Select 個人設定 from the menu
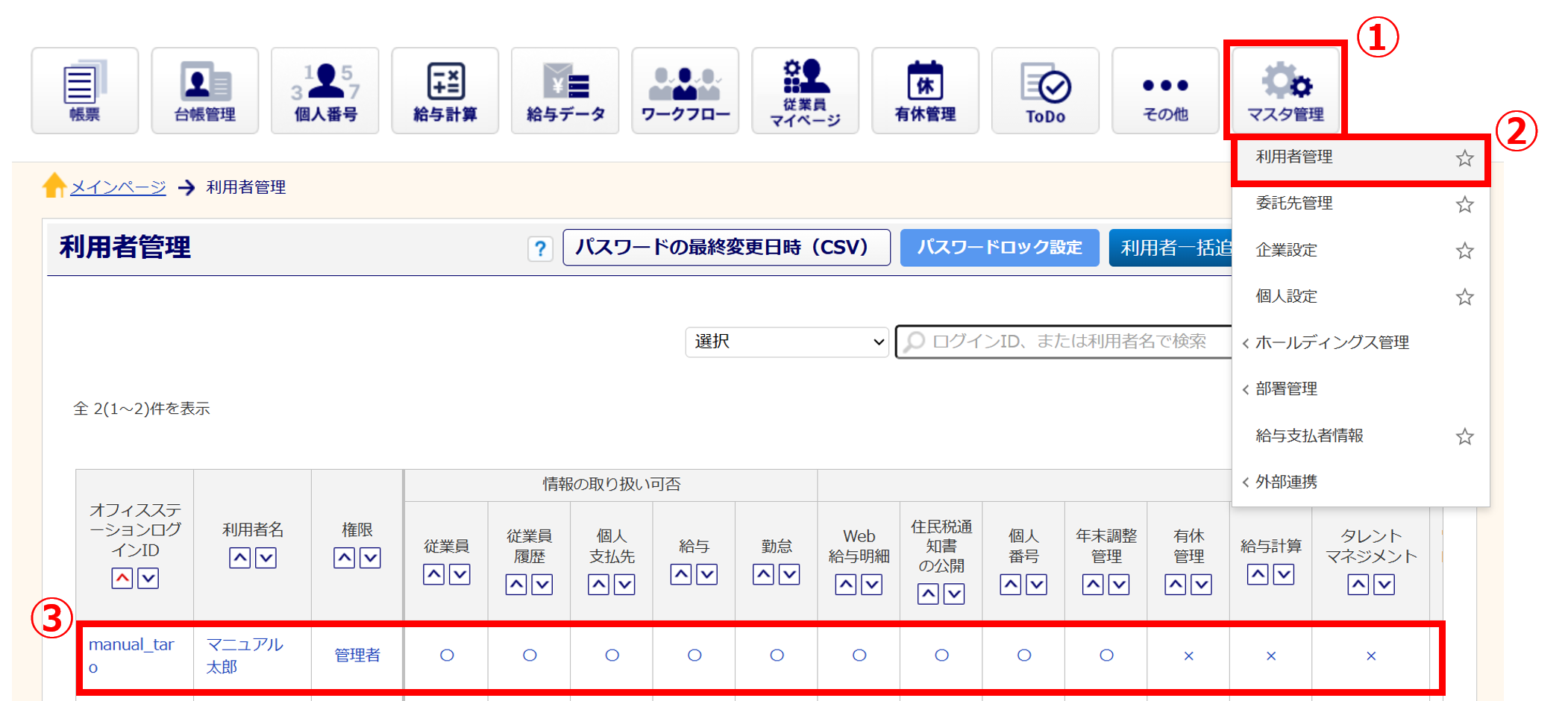Viewport: 1568px width, 701px height. coord(1286,297)
